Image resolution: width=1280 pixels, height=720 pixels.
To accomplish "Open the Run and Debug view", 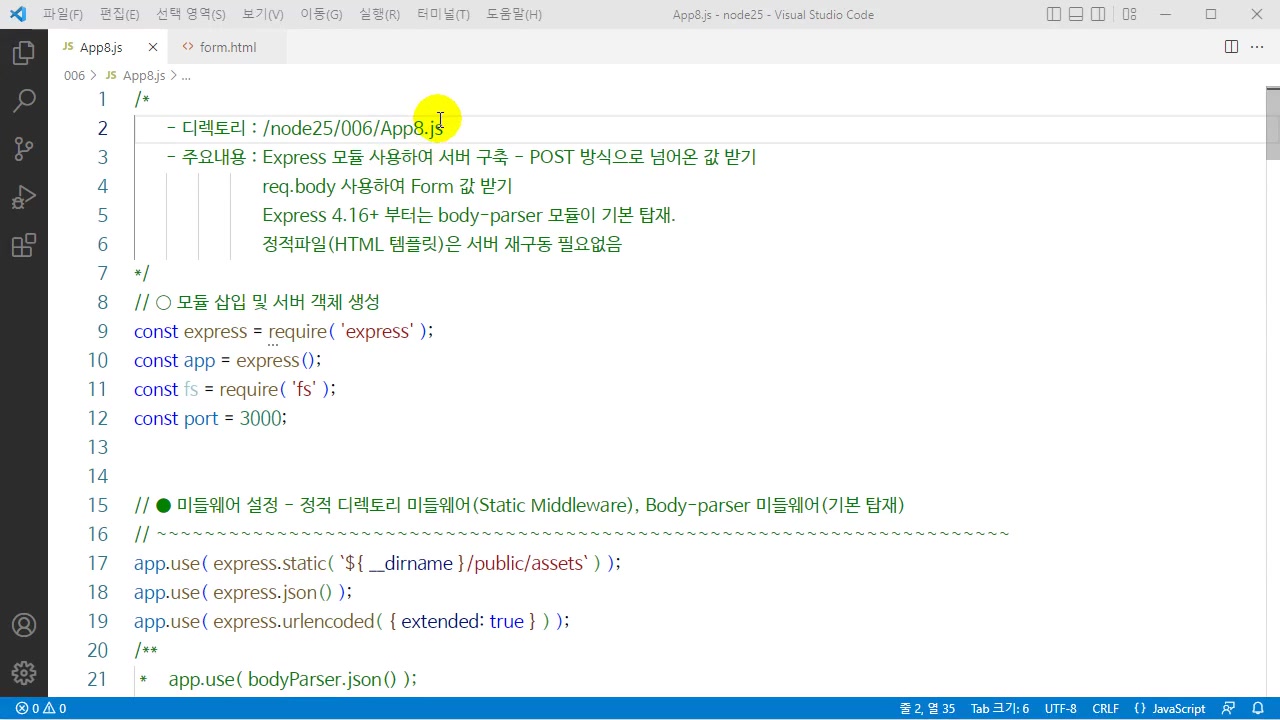I will [24, 197].
